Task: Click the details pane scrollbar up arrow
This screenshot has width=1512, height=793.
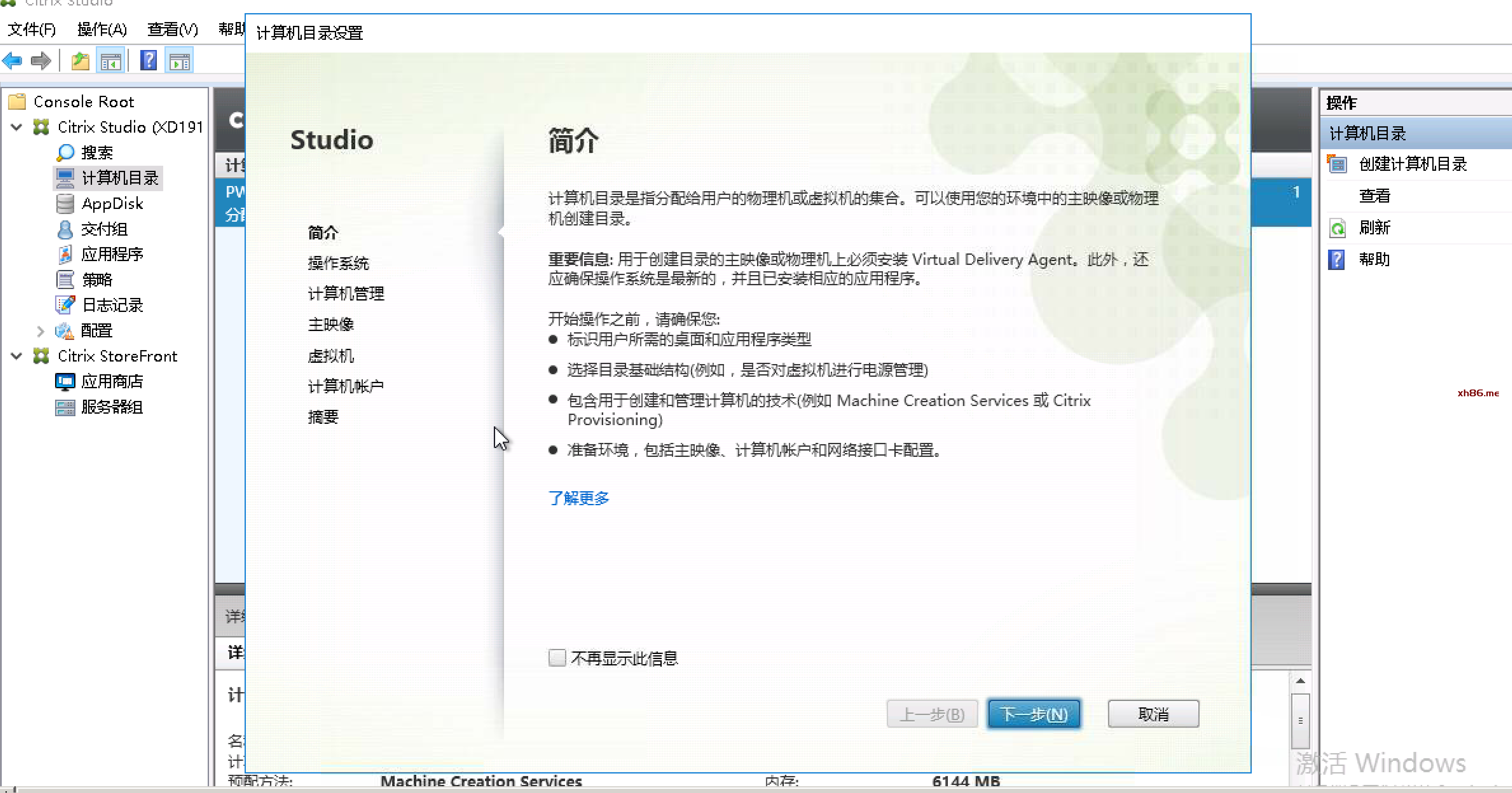Action: click(1300, 681)
